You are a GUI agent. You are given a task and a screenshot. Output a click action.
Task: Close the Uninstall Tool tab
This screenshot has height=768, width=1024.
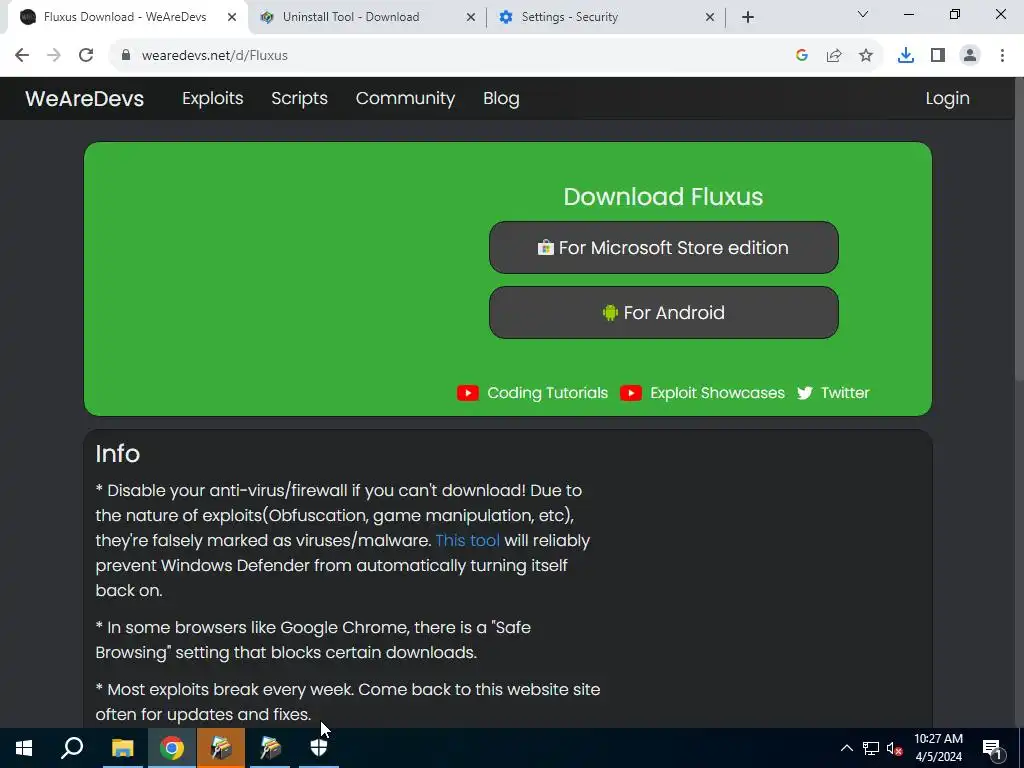click(471, 17)
